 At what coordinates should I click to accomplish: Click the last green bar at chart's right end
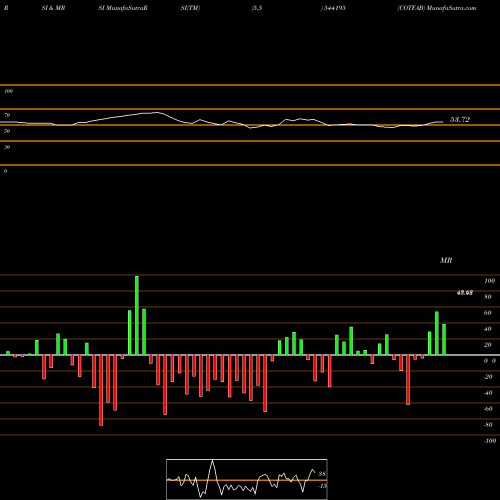point(444,339)
